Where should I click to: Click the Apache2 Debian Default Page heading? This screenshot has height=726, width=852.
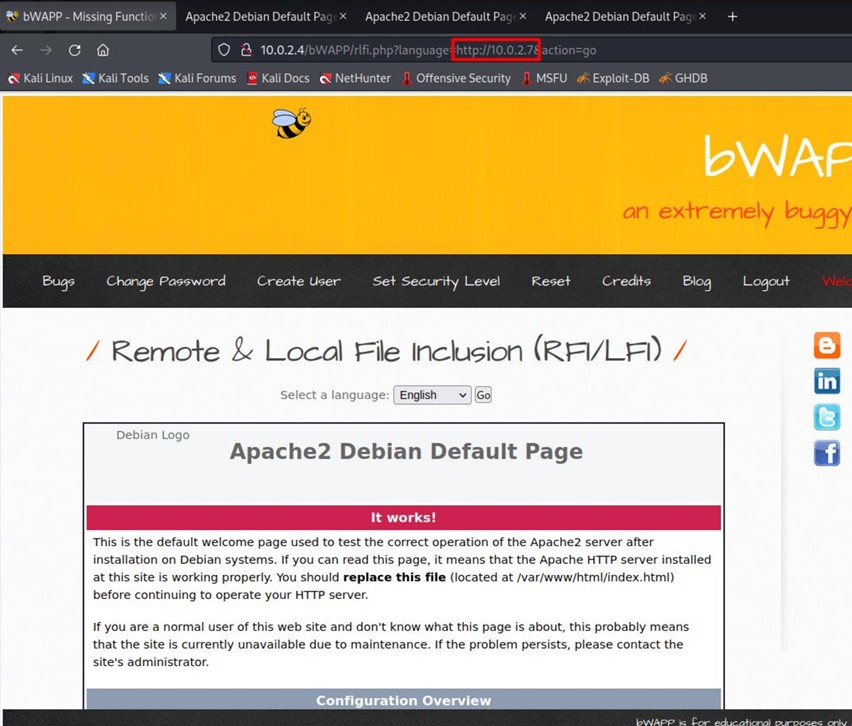(406, 452)
